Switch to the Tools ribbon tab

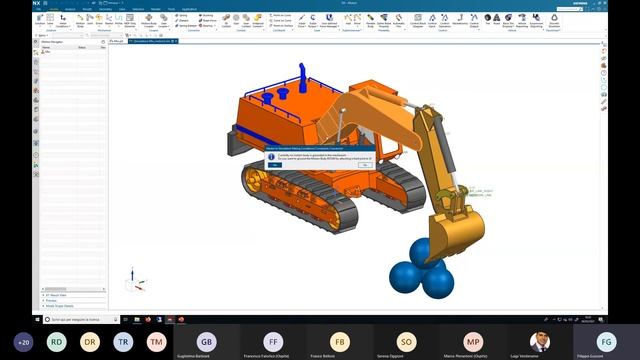tap(171, 9)
